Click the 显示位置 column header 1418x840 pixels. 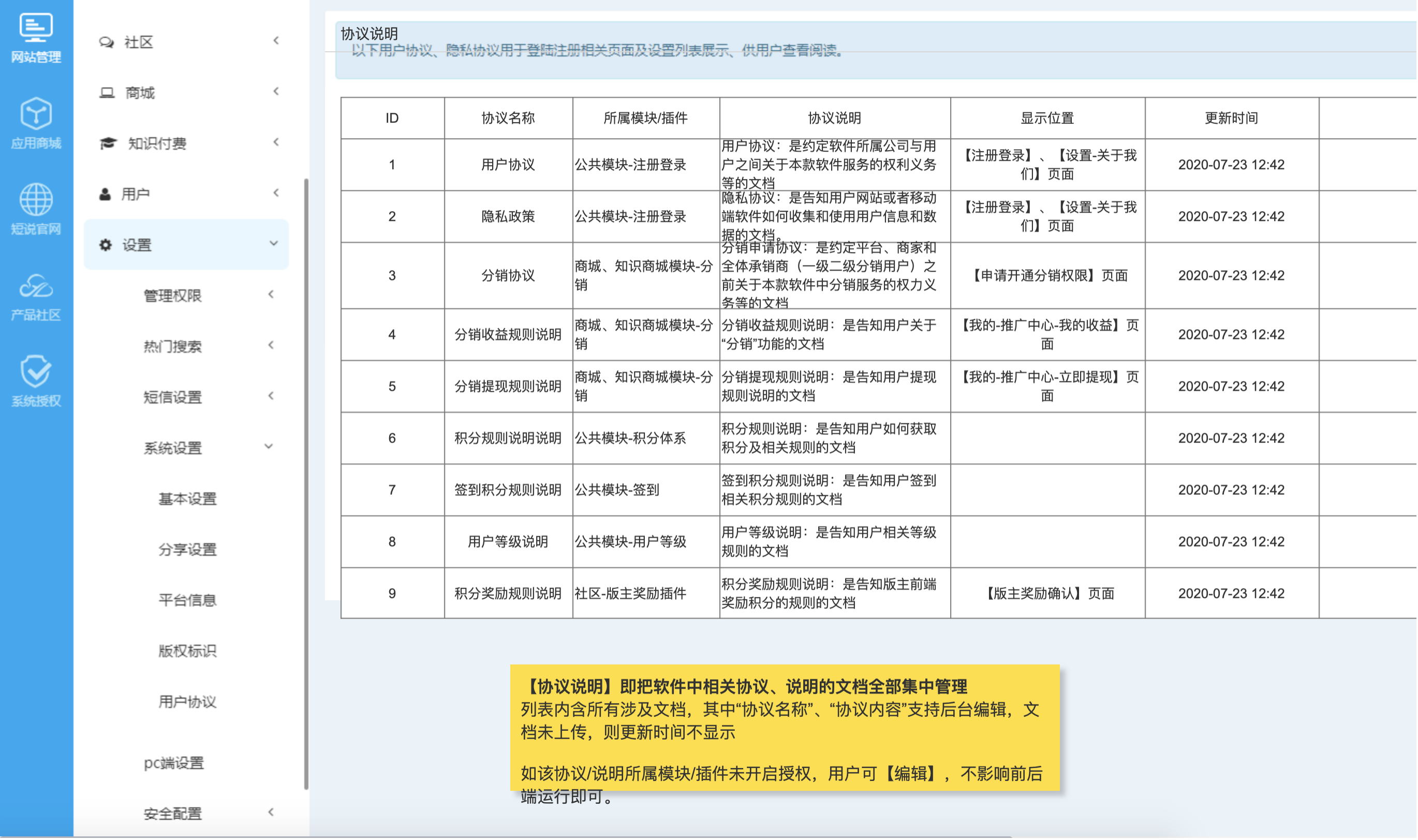point(1048,119)
